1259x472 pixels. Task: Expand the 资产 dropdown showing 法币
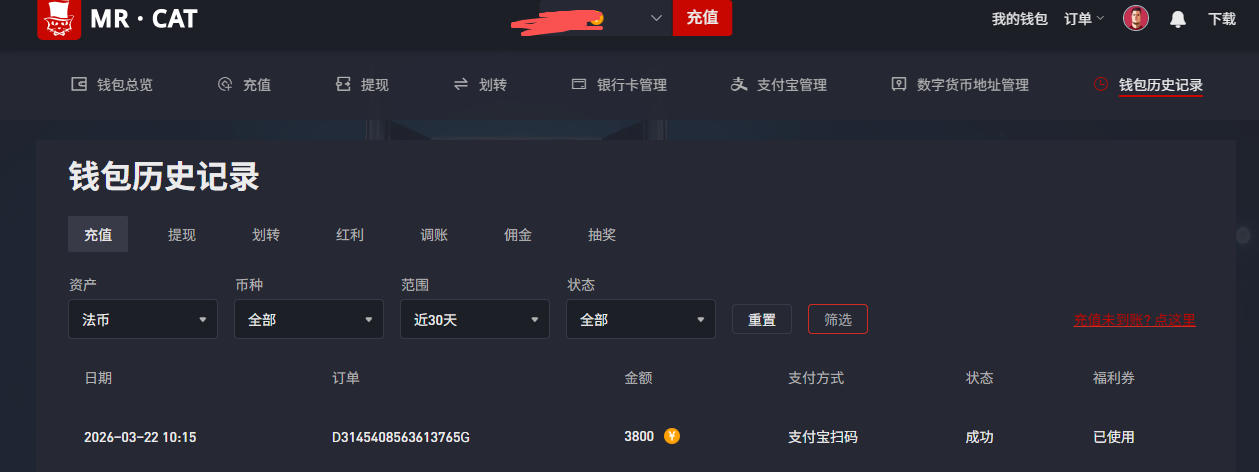(x=143, y=319)
